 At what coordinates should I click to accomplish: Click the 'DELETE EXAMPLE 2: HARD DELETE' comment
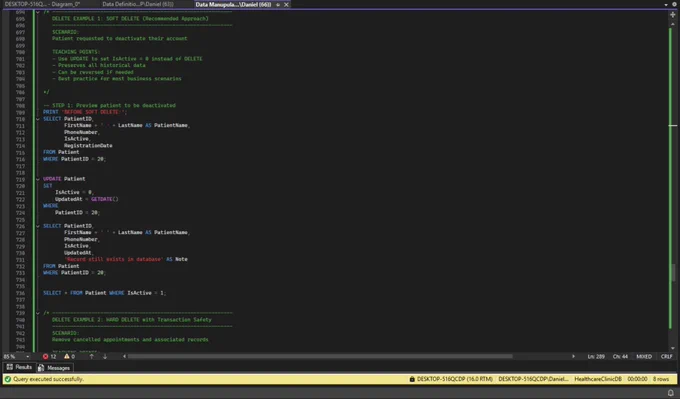[132, 320]
